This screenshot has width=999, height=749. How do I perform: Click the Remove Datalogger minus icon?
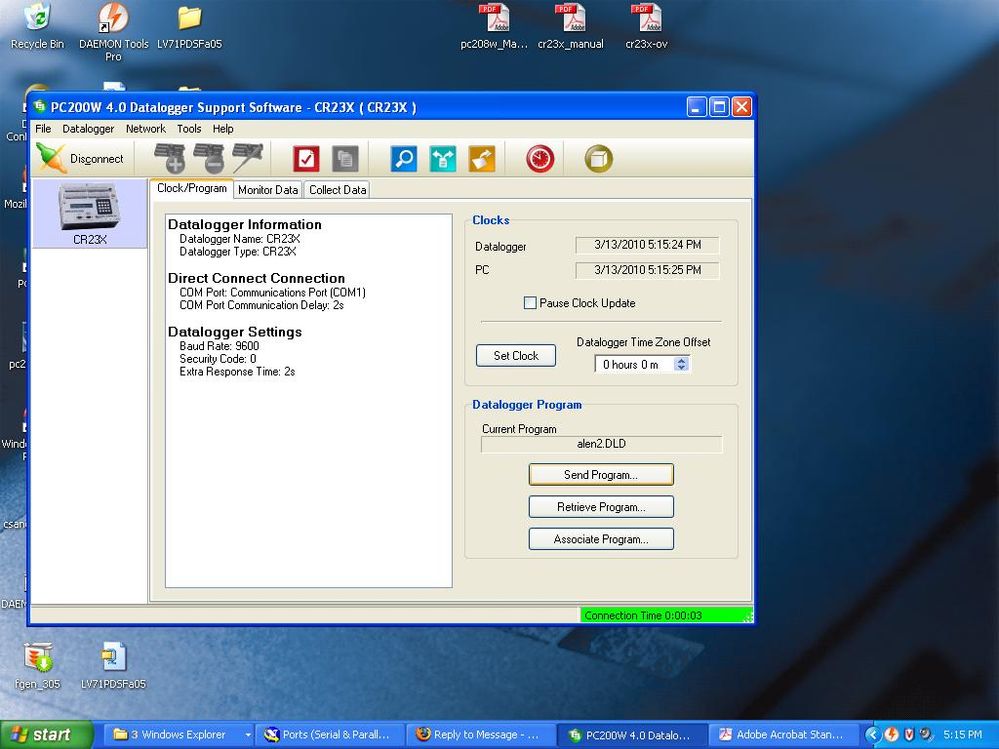tap(208, 159)
